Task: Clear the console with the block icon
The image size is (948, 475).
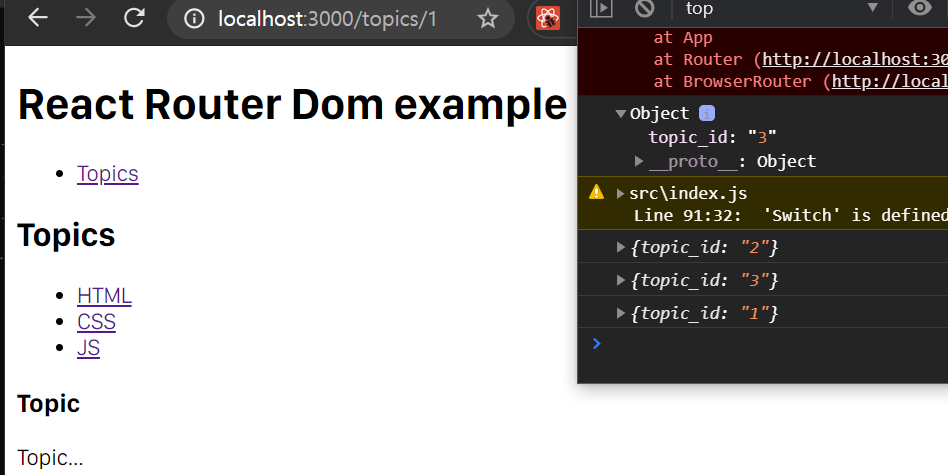Action: [x=645, y=8]
